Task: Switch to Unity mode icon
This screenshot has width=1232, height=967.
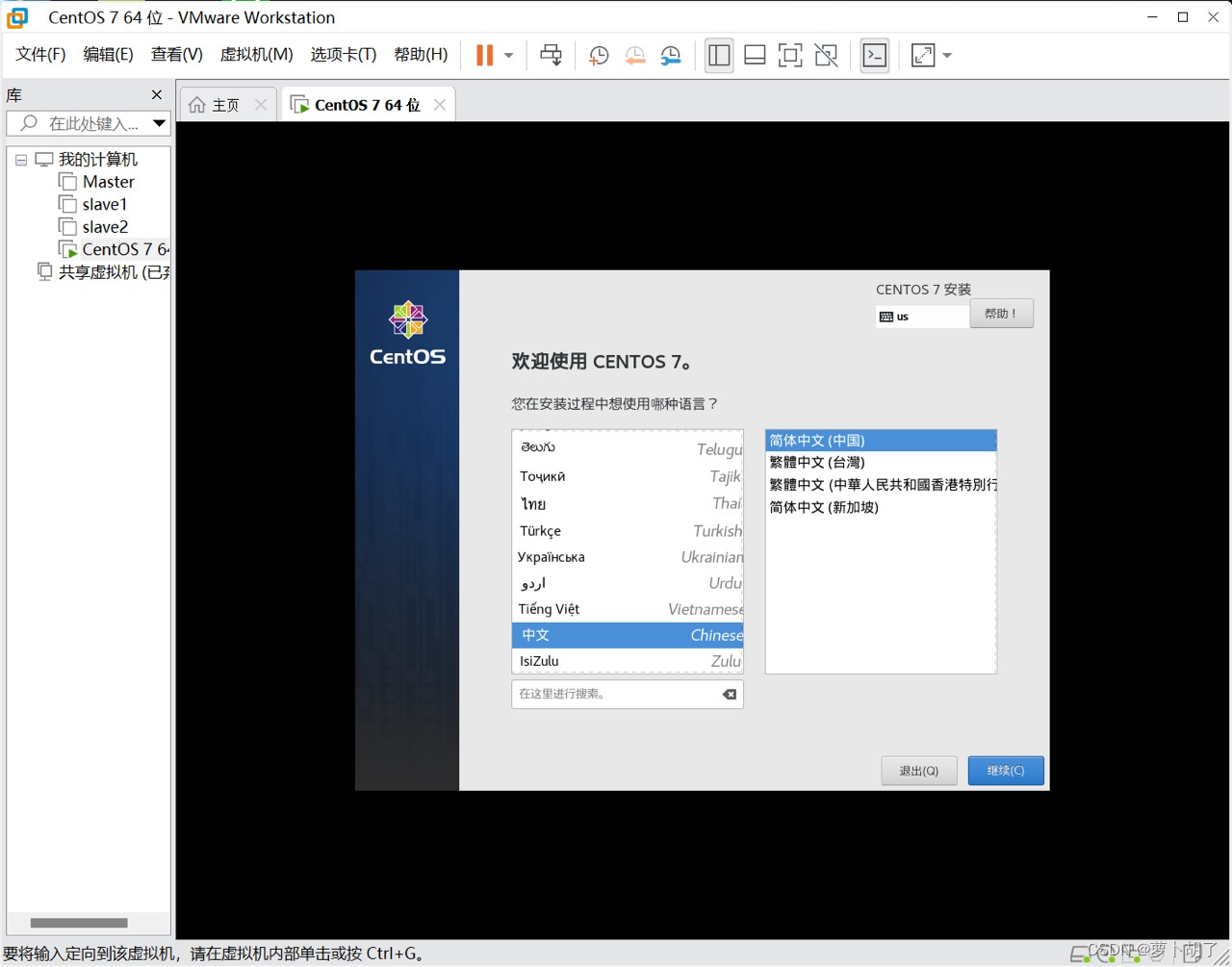Action: coord(827,56)
